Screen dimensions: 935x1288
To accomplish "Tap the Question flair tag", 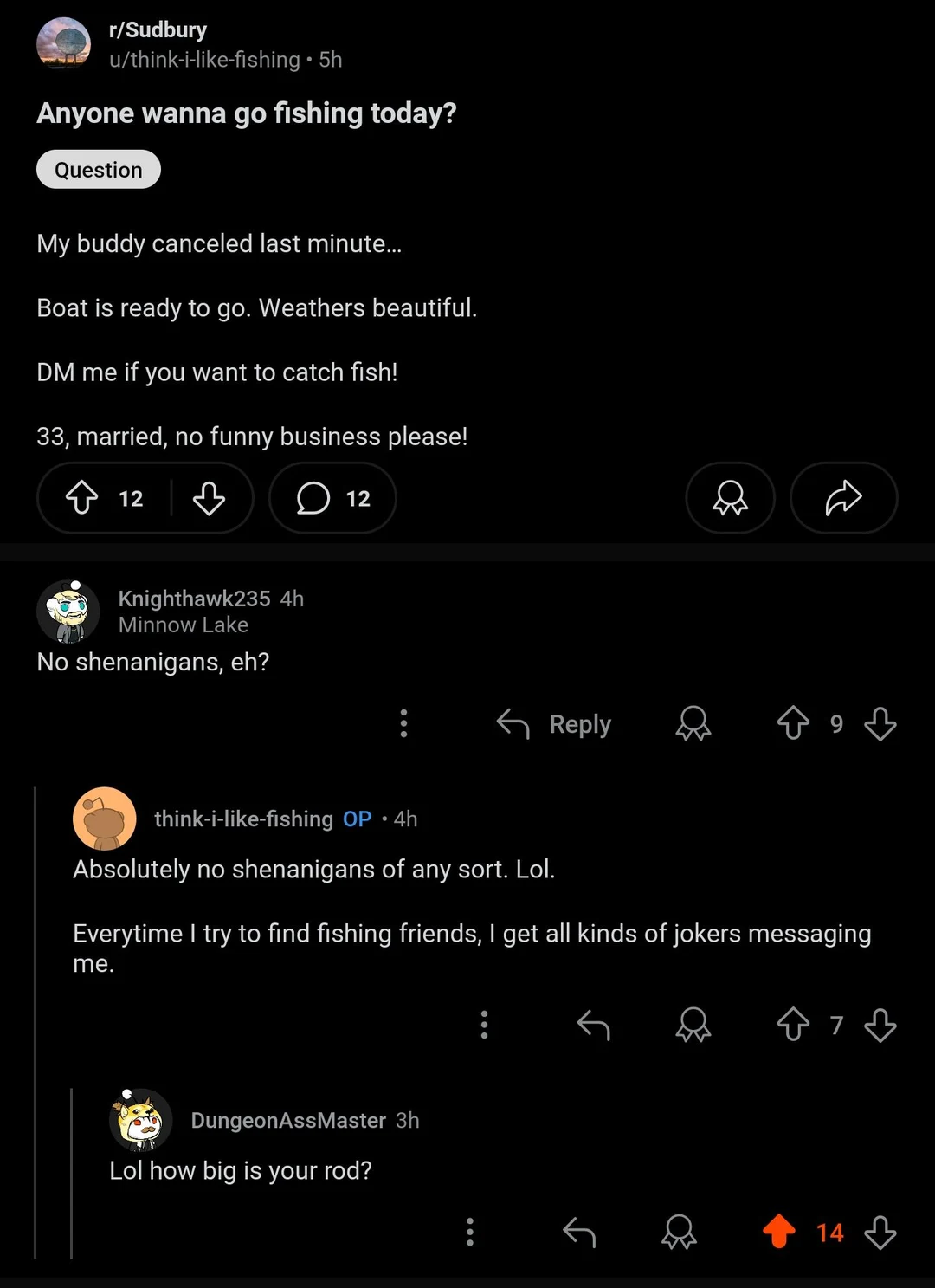I will coord(99,170).
